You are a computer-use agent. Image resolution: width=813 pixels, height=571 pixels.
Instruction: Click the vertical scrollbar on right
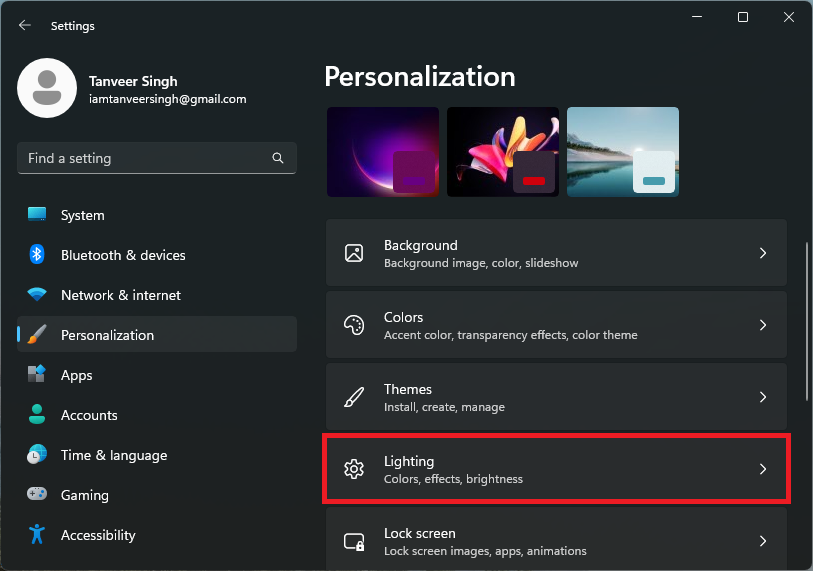click(x=807, y=322)
